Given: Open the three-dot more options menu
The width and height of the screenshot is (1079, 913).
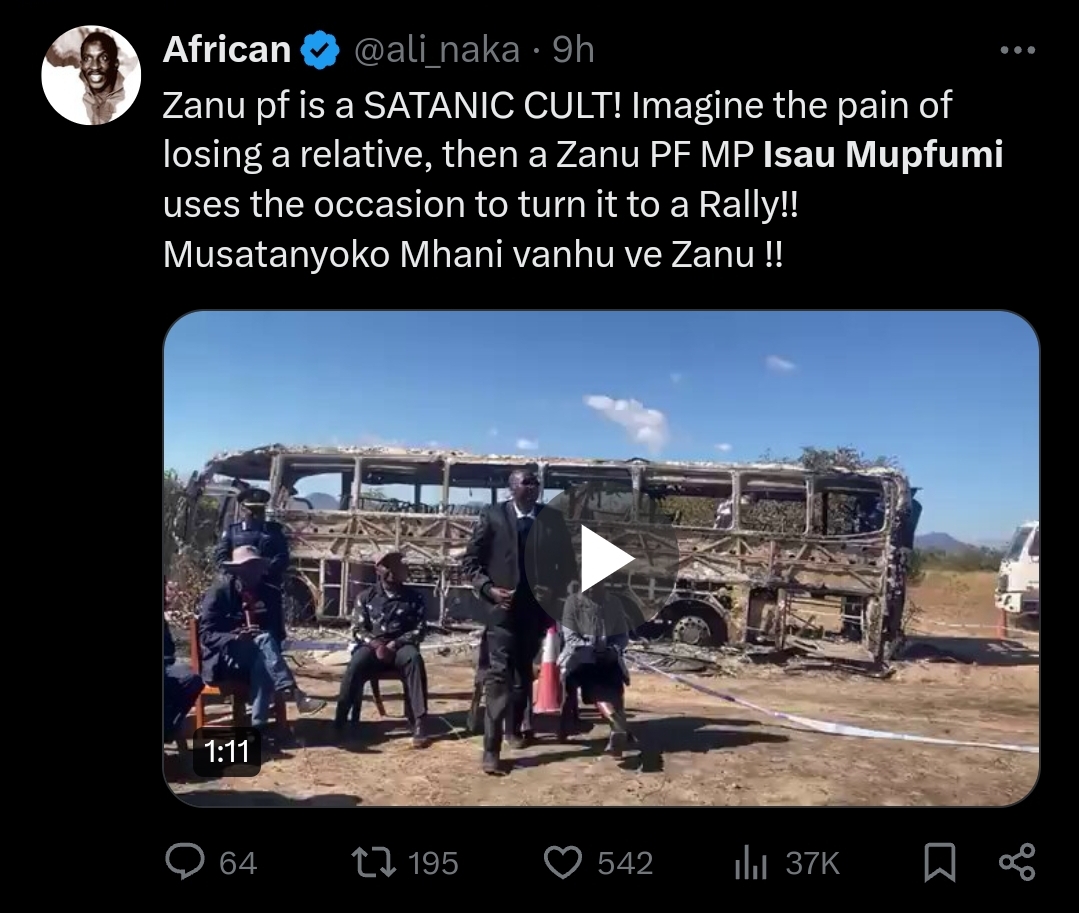Looking at the screenshot, I should [x=1017, y=50].
